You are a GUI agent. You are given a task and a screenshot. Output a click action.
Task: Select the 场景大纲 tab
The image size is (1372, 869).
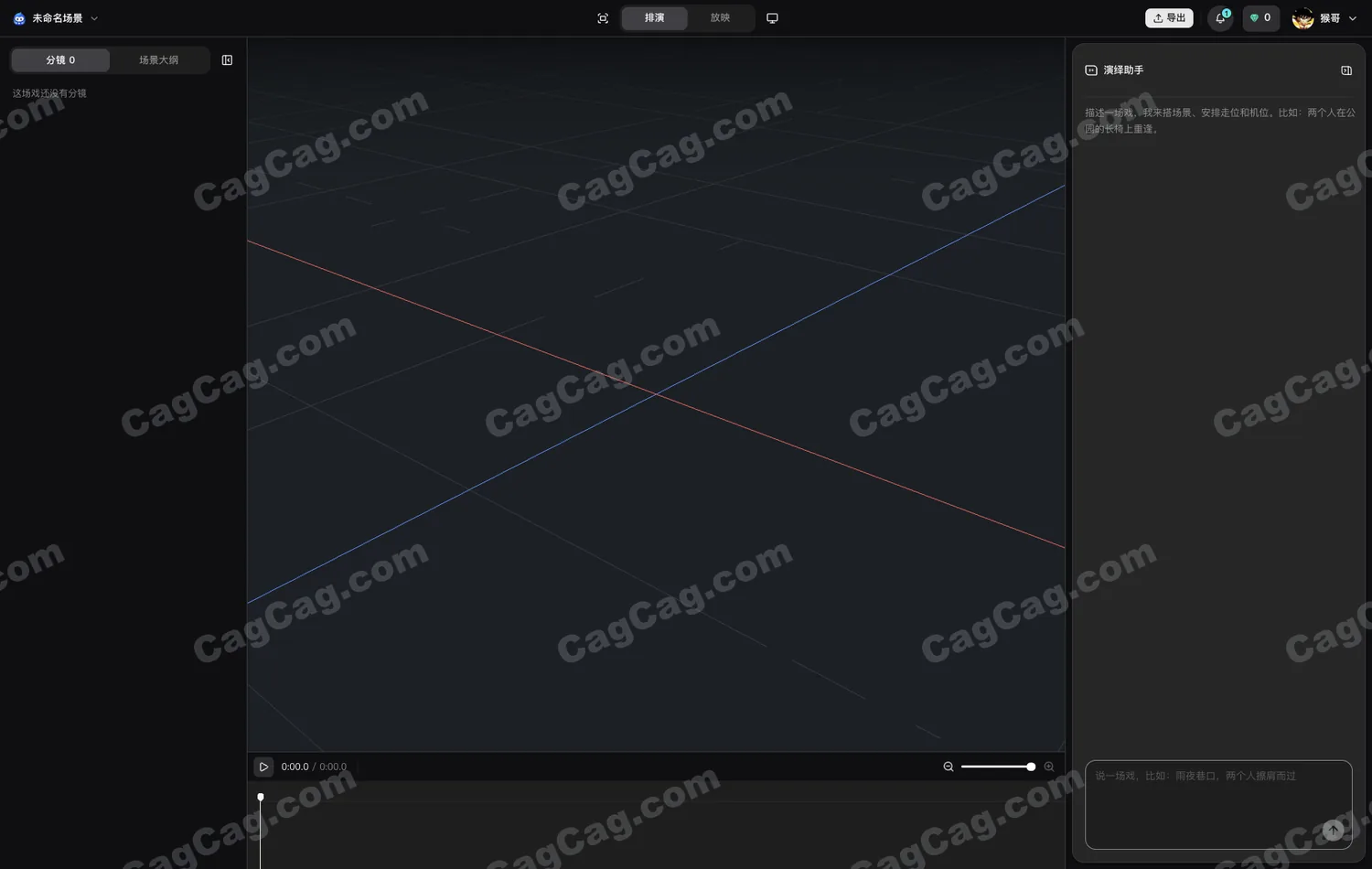pyautogui.click(x=159, y=60)
